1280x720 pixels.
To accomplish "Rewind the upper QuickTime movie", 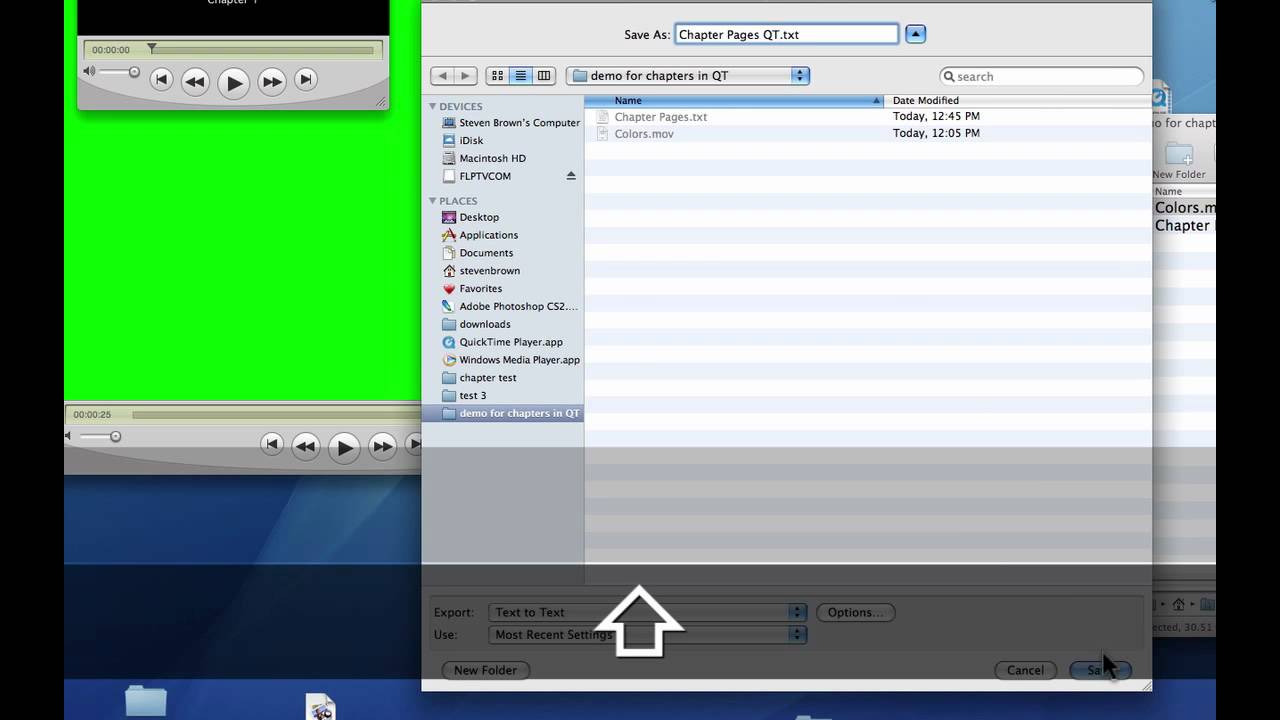I will point(195,82).
